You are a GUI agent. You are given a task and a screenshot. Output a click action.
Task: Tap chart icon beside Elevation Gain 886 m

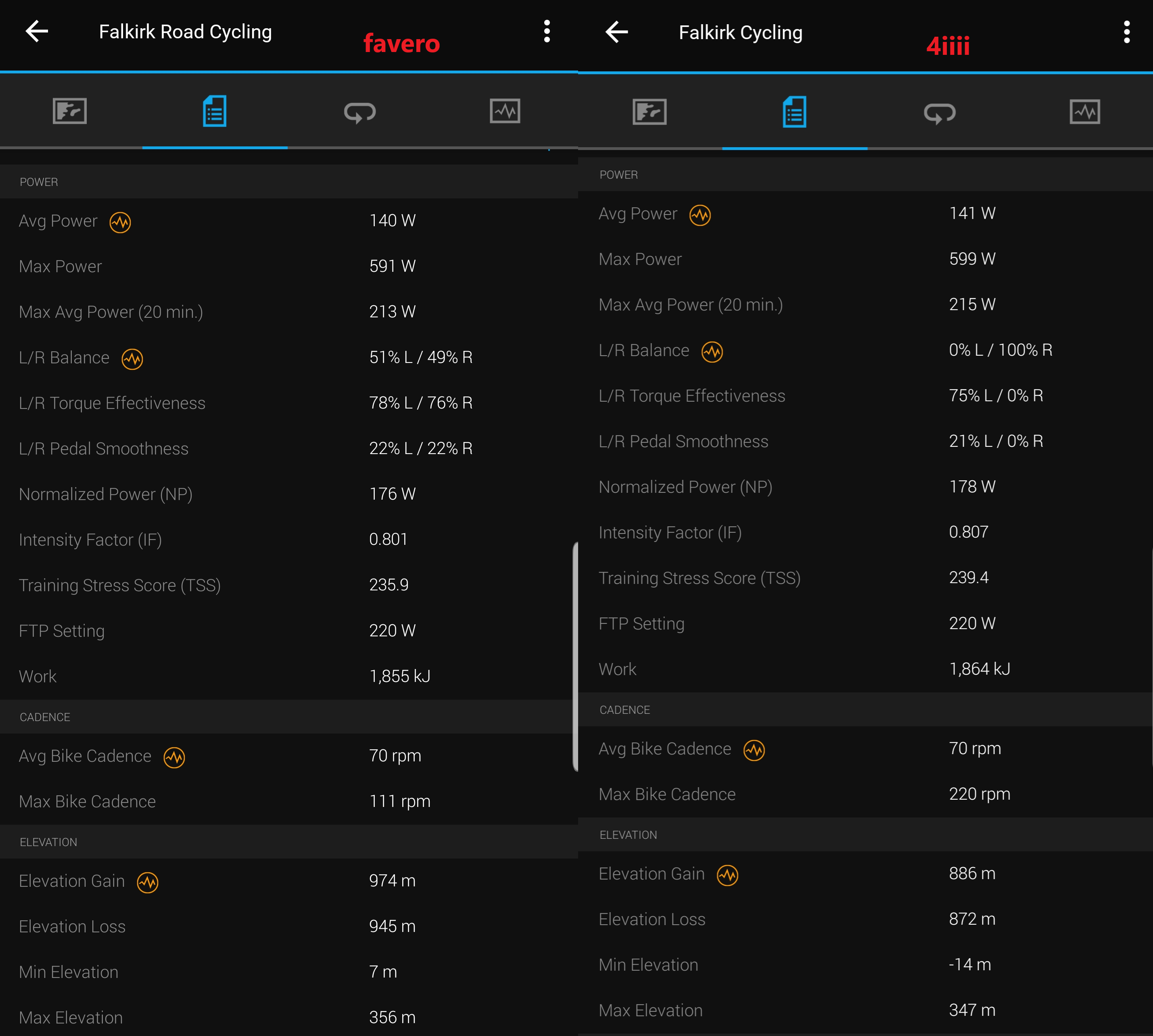727,875
